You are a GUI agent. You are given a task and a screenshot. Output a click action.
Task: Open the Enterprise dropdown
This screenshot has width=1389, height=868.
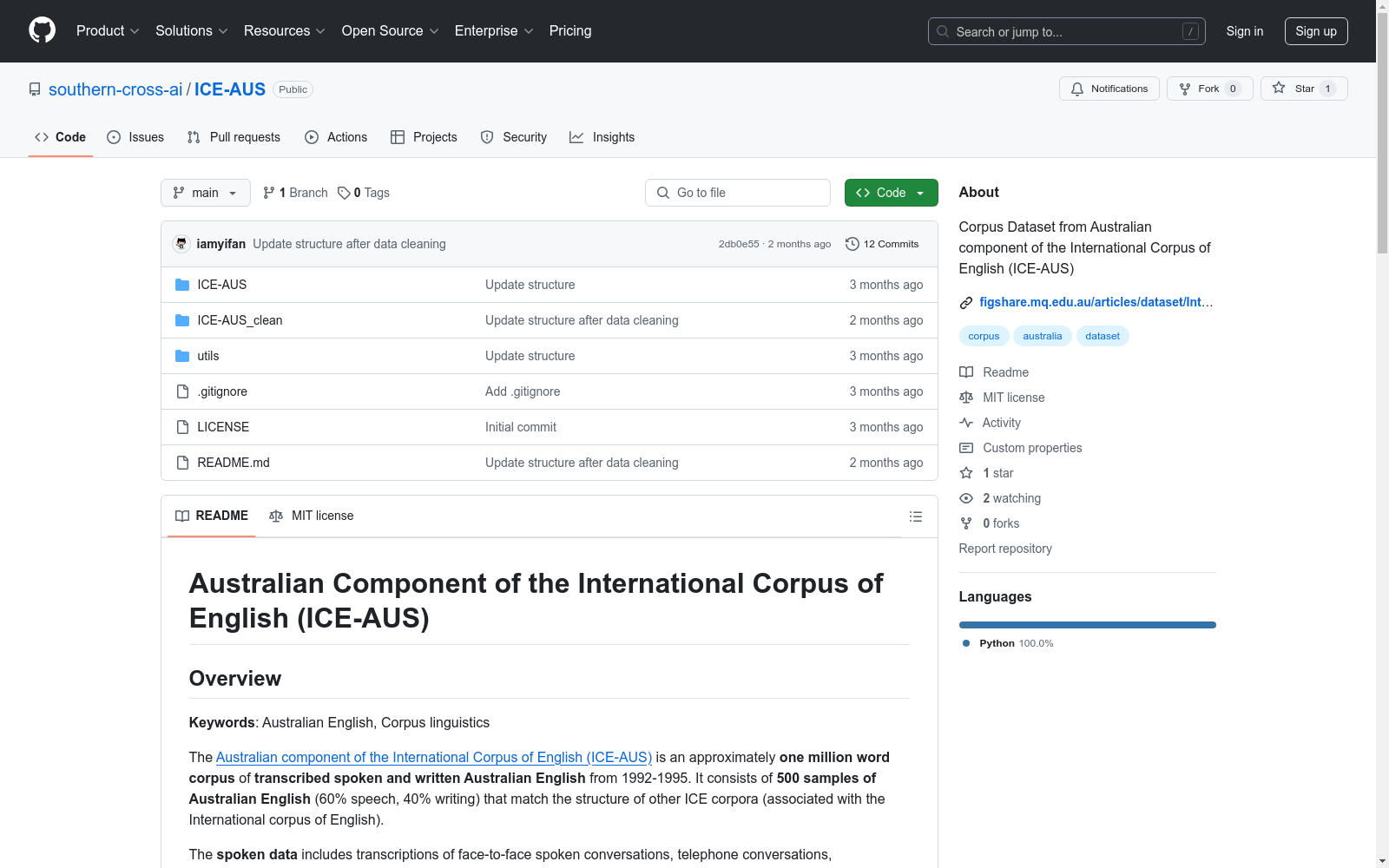(494, 30)
